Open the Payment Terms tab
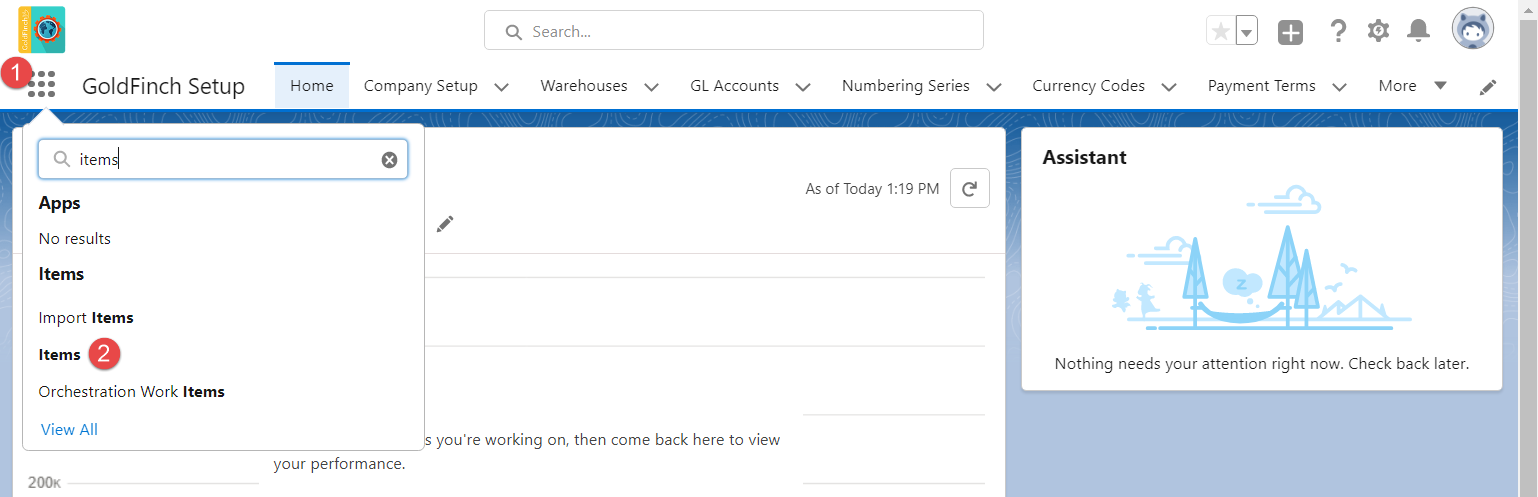The height and width of the screenshot is (497, 1538). click(x=1262, y=86)
